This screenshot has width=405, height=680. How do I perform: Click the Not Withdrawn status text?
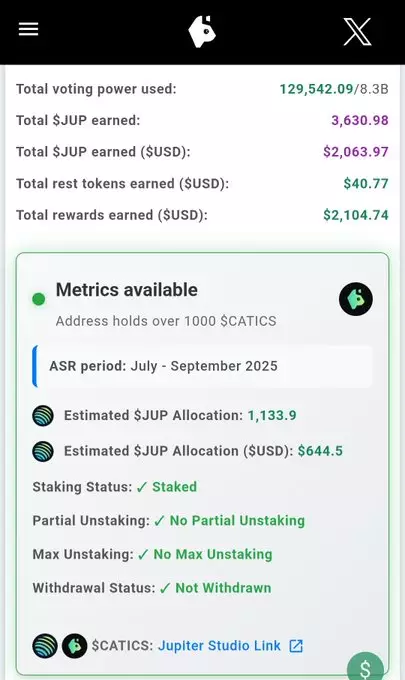pyautogui.click(x=223, y=588)
